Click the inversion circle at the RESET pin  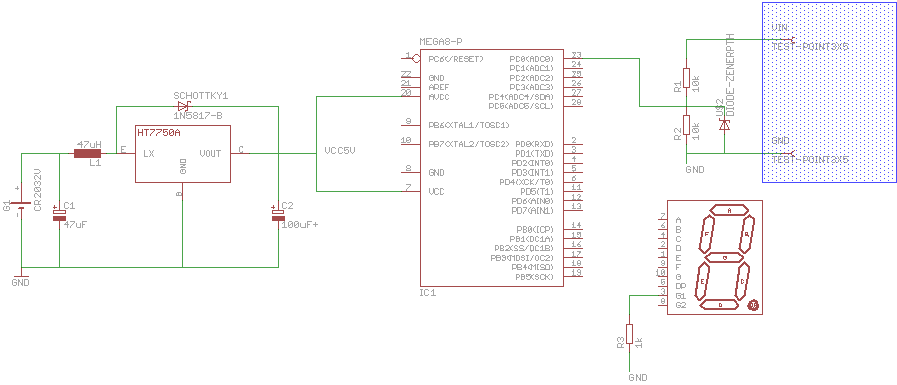pos(416,58)
